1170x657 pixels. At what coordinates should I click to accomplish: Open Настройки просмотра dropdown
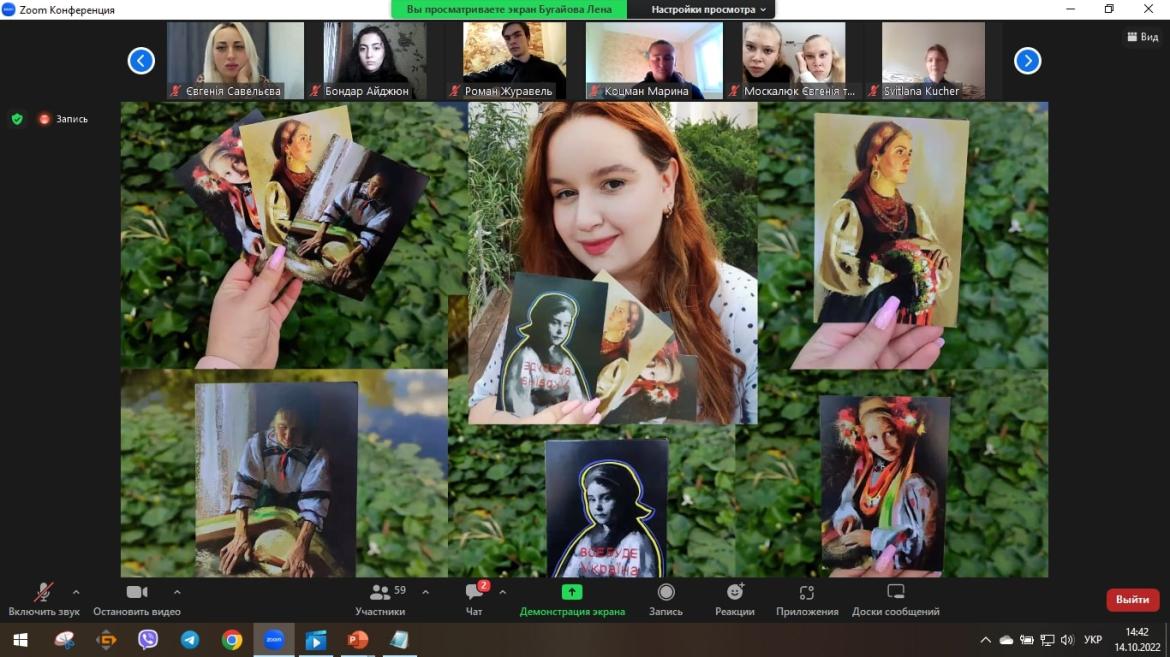pos(709,9)
